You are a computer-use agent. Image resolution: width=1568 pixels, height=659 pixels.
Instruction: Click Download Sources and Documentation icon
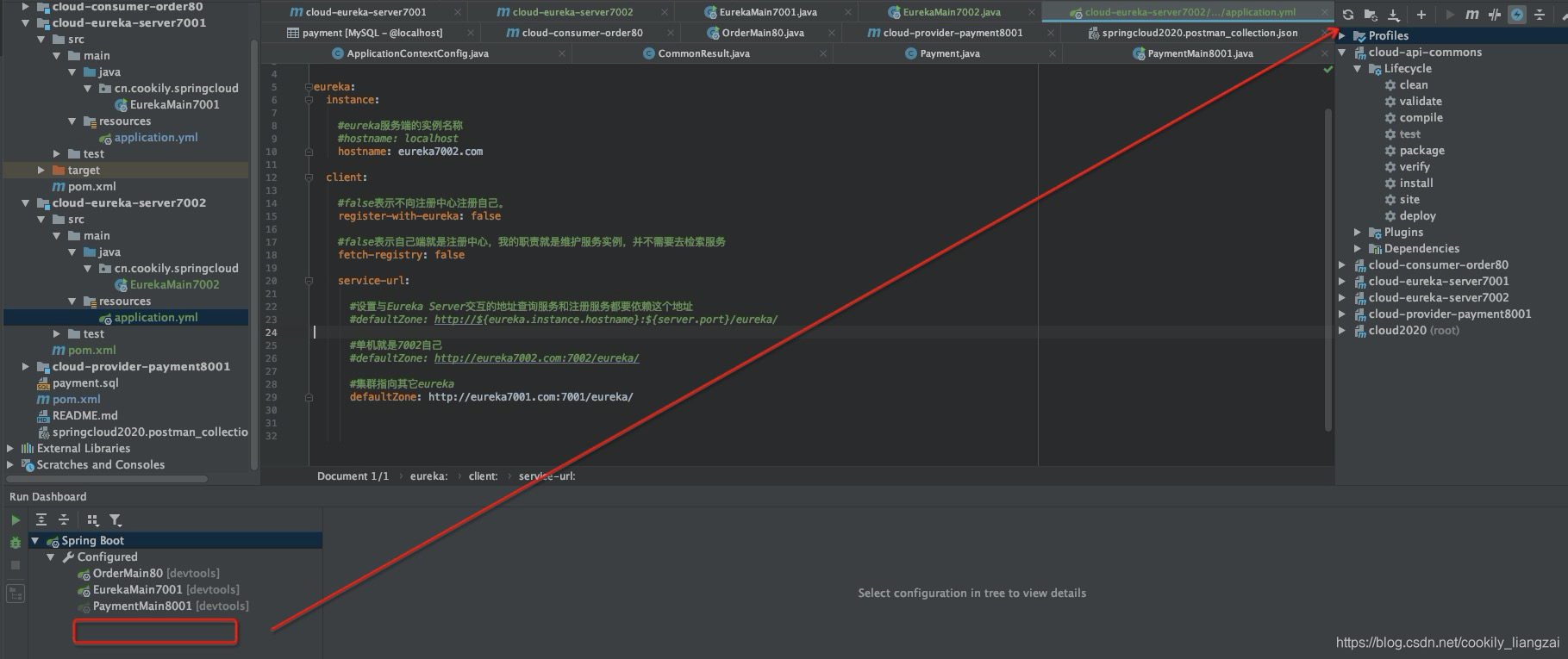(x=1394, y=15)
